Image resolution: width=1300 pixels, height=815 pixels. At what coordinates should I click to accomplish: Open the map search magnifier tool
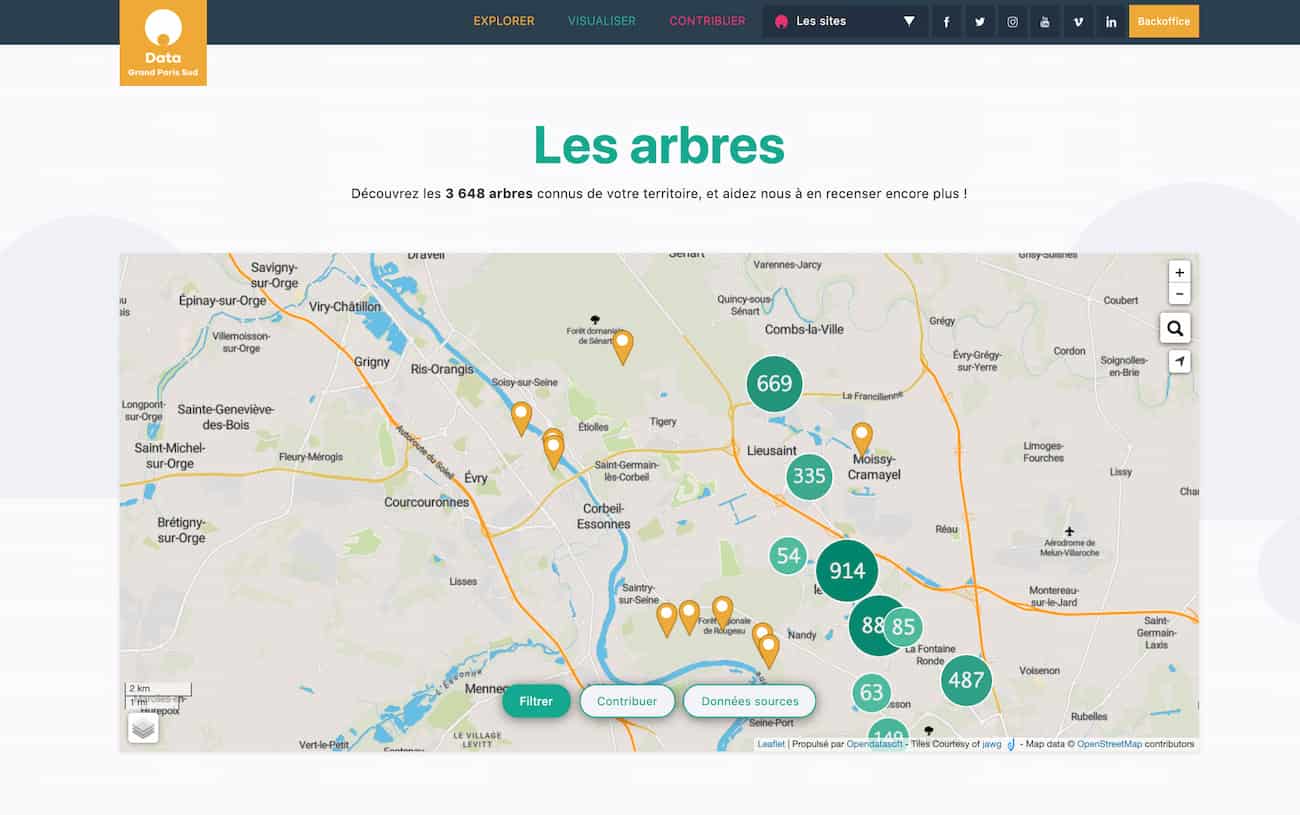[x=1175, y=328]
